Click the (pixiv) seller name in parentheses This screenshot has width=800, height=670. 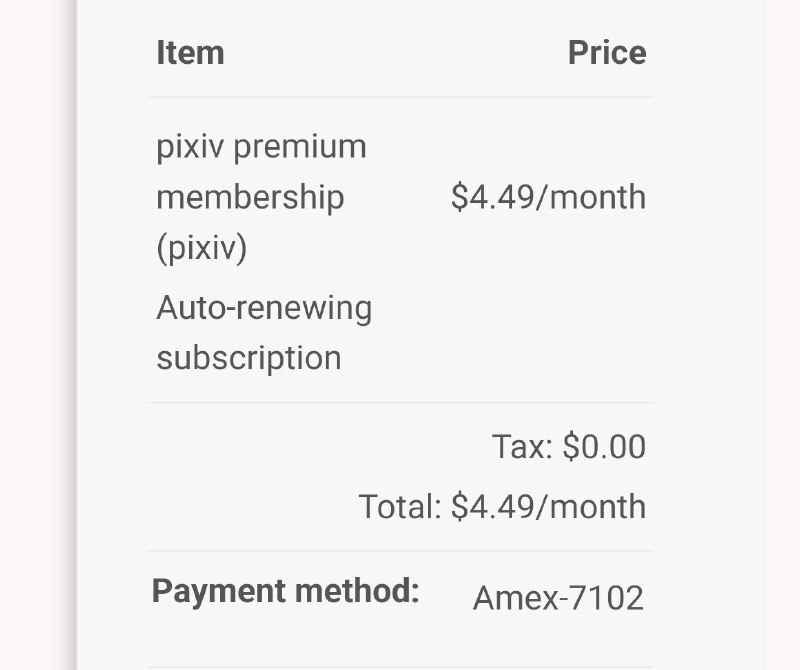(201, 247)
